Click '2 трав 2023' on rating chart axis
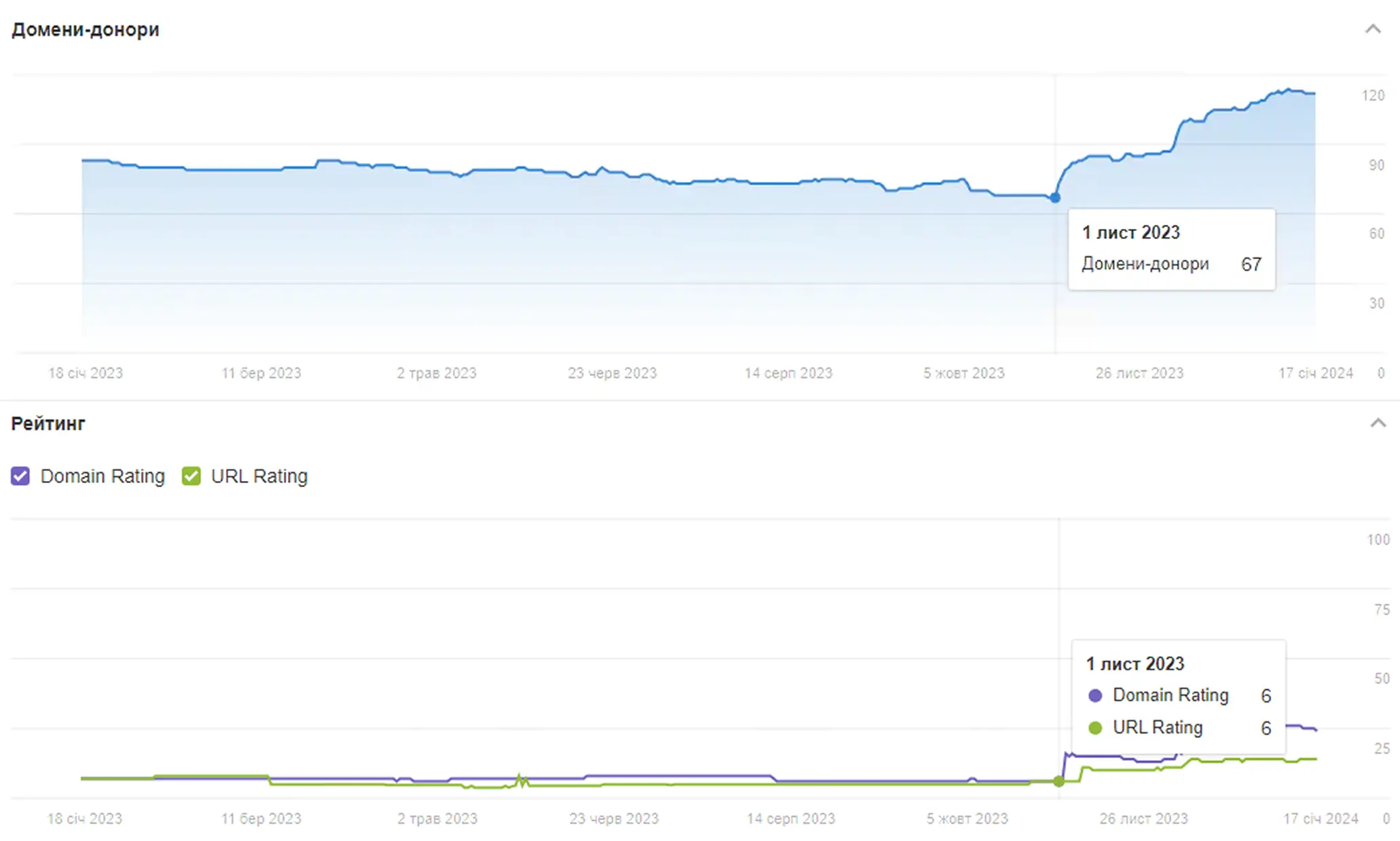This screenshot has height=841, width=1400. [x=437, y=819]
